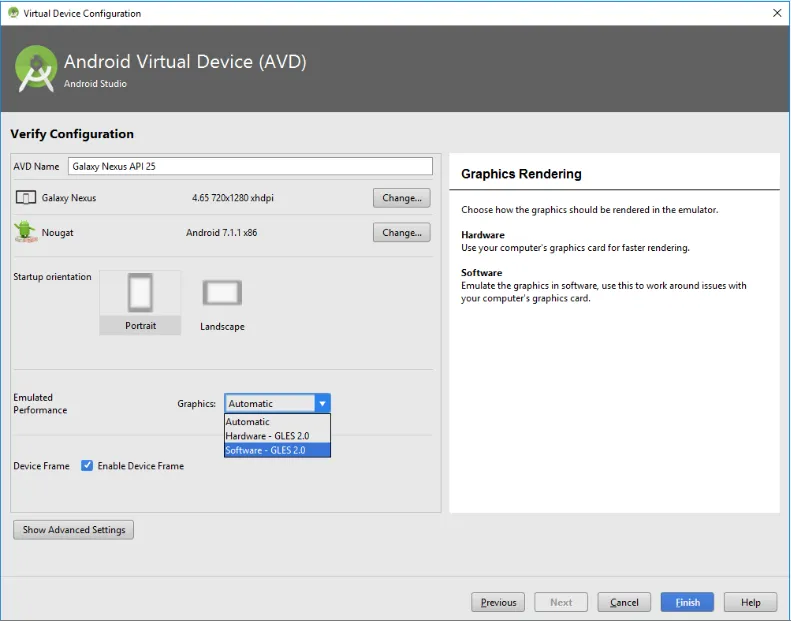This screenshot has height=621, width=791.
Task: Click the 'Verify Configuration' heading
Action: click(x=72, y=134)
